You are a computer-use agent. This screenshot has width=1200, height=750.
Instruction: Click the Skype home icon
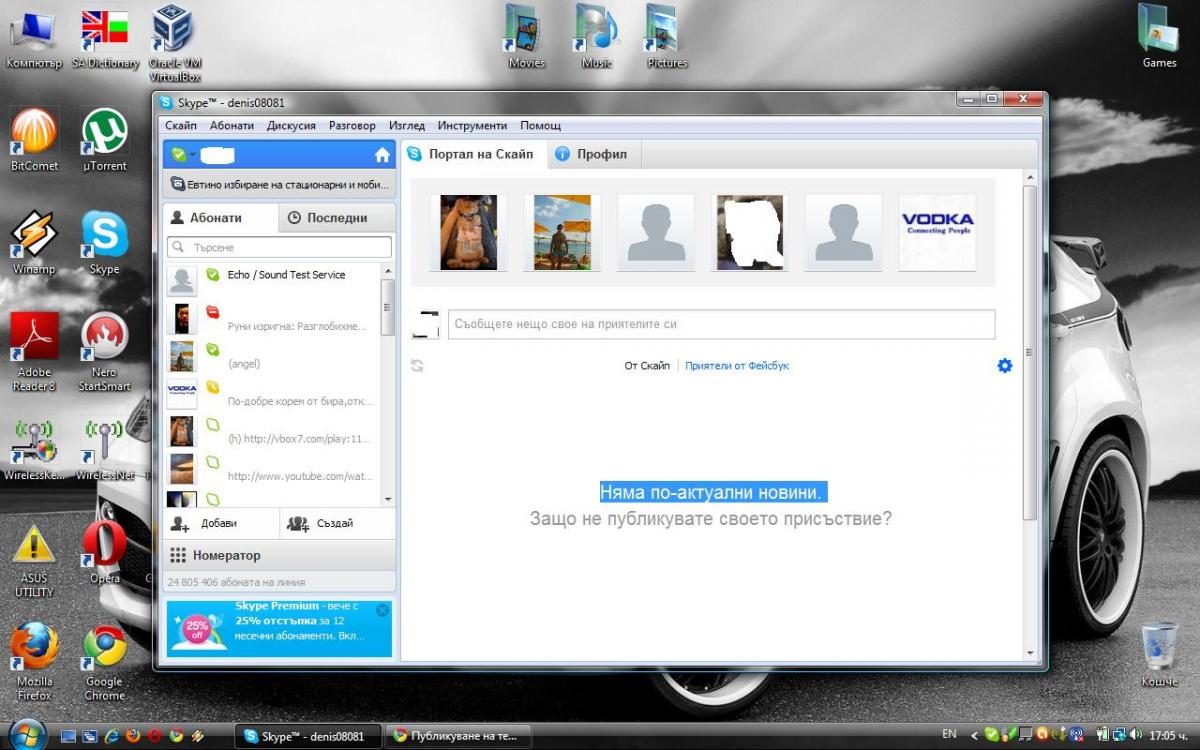coord(382,155)
